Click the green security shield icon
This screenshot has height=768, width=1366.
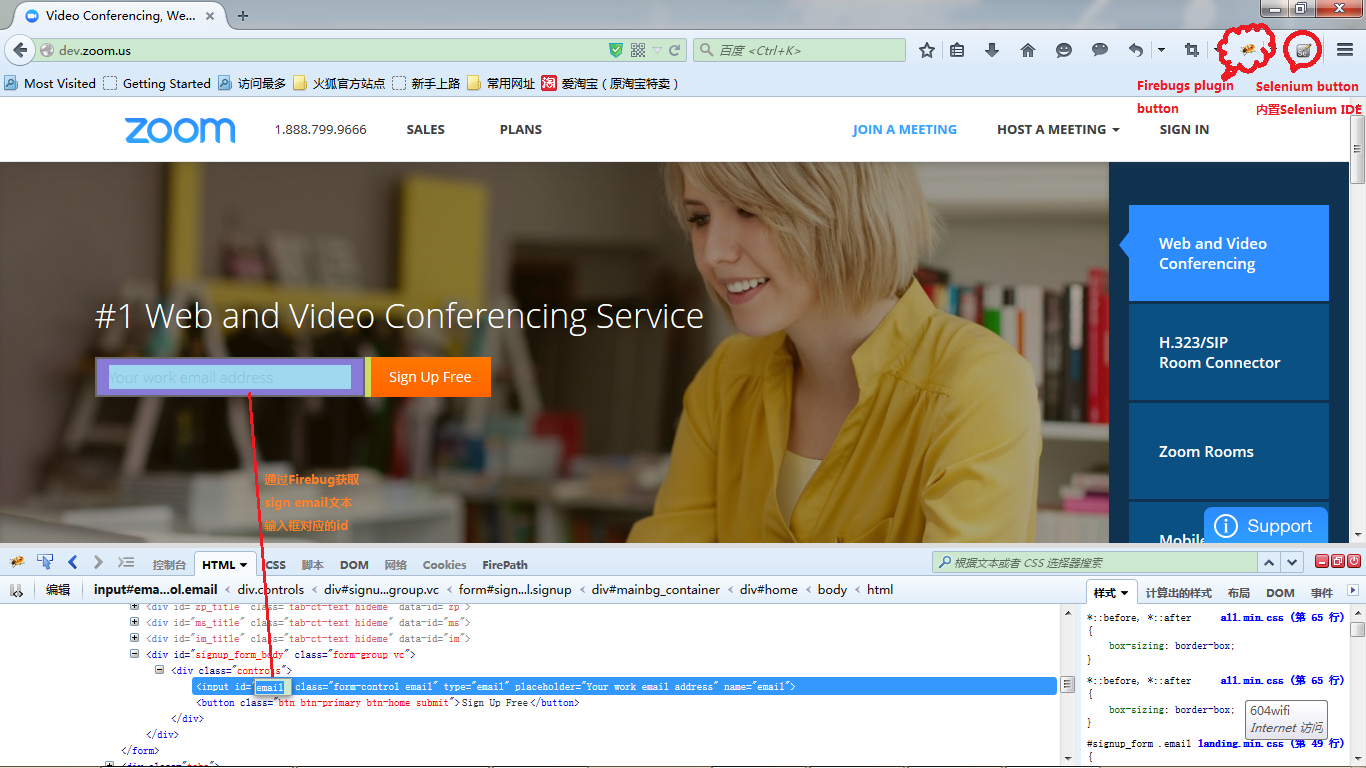pos(617,50)
